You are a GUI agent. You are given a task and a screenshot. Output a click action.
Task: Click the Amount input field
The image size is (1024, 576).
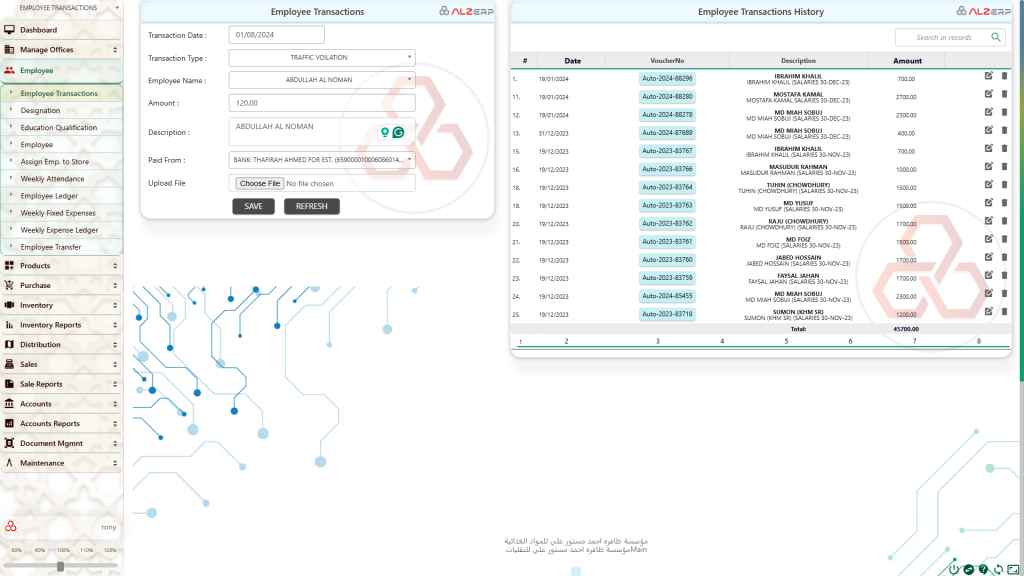(322, 103)
